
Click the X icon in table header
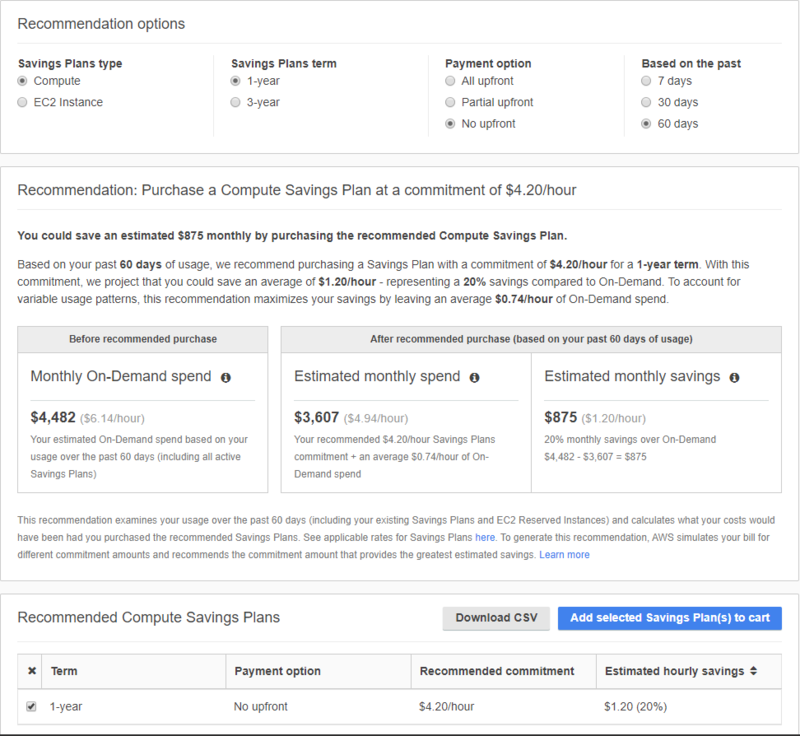point(31,671)
